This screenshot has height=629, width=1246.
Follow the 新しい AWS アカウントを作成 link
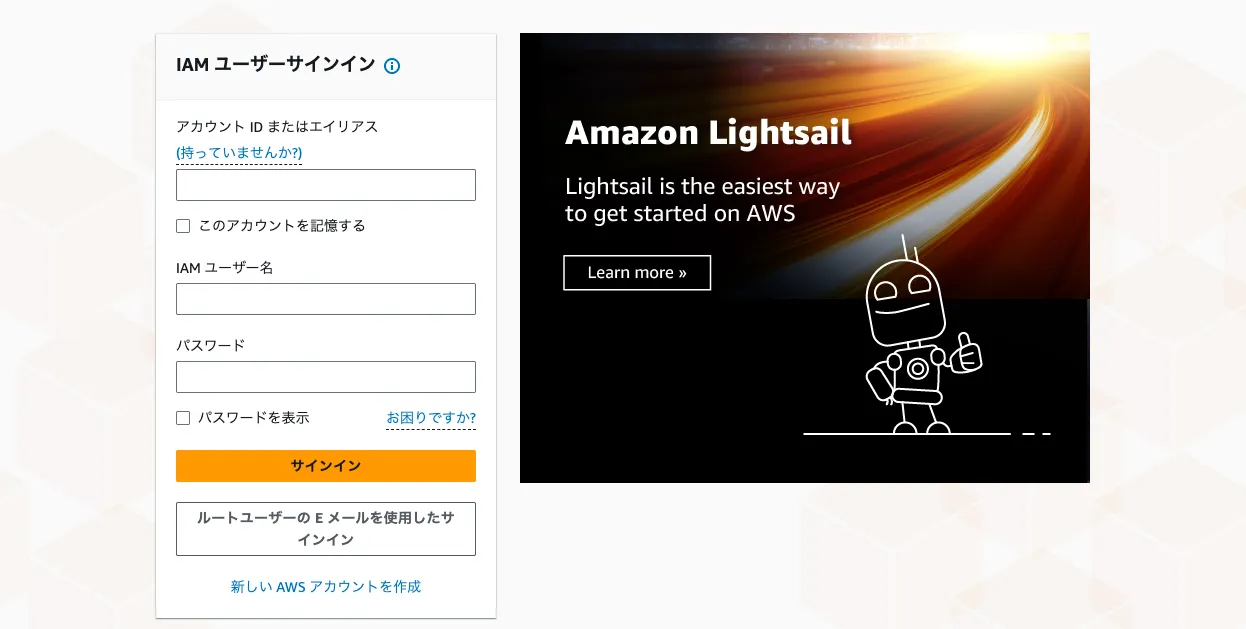(x=326, y=587)
